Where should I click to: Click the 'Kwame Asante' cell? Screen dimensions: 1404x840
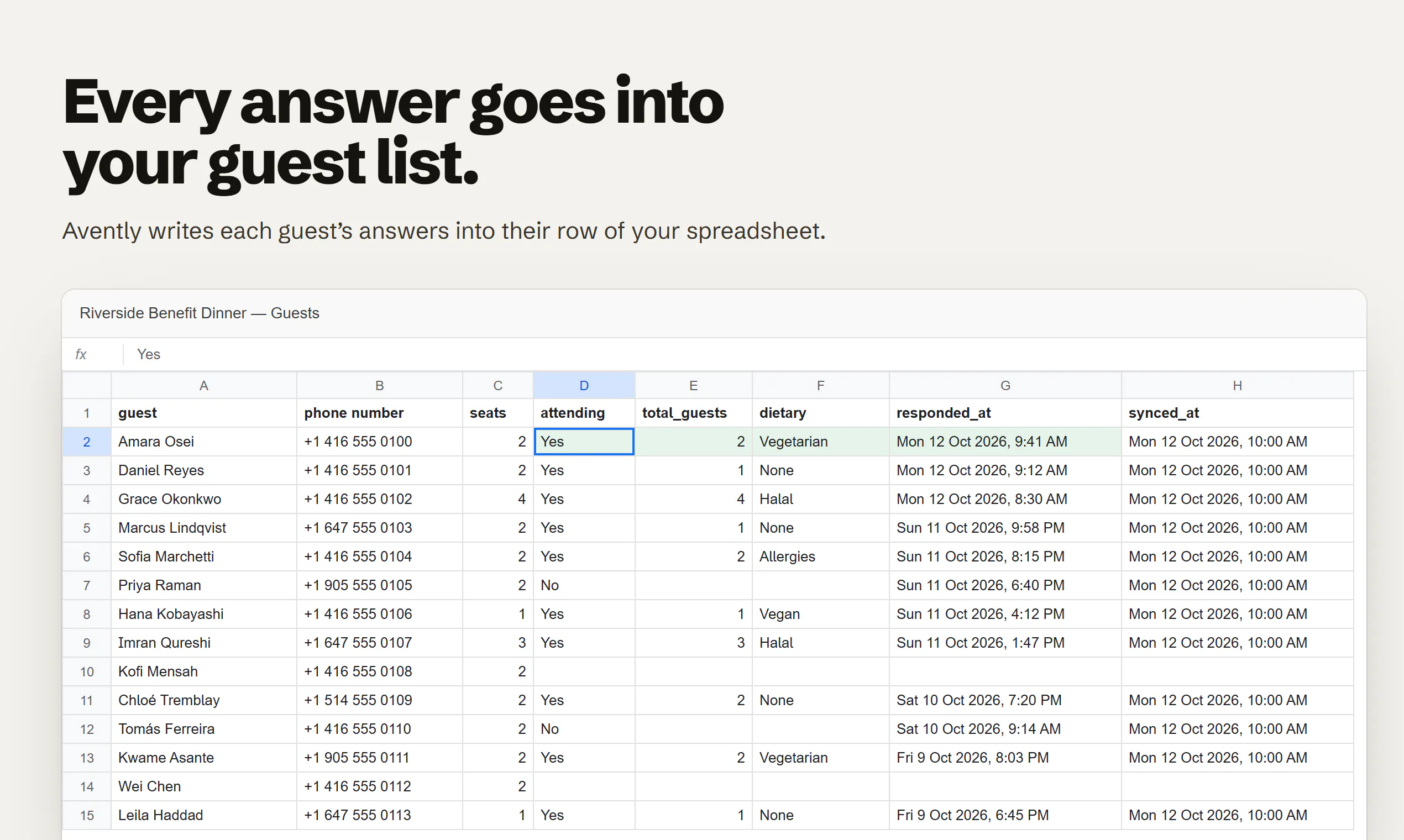tap(204, 758)
